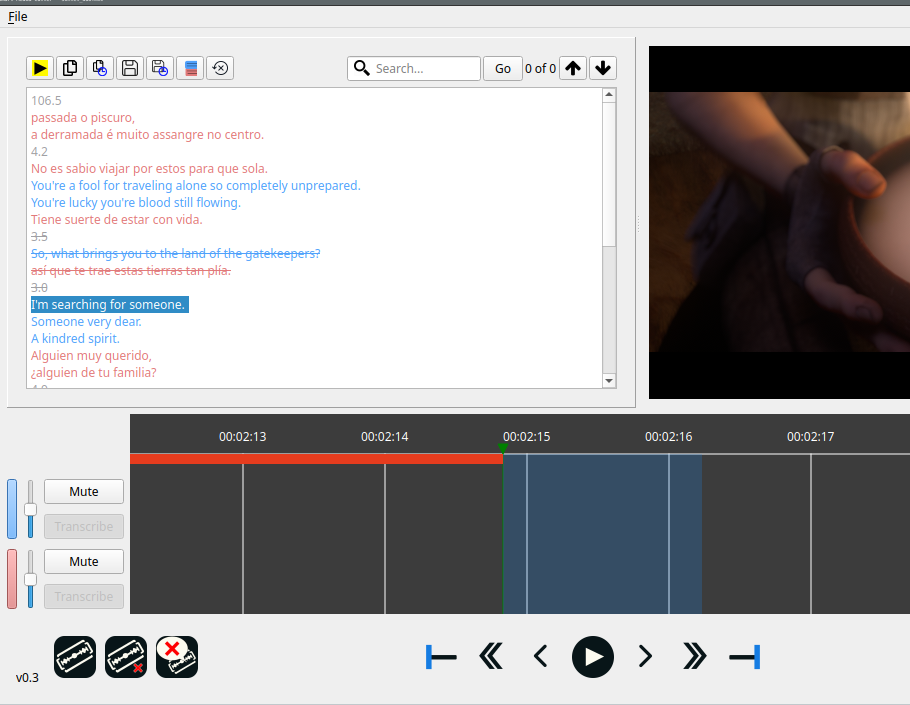The height and width of the screenshot is (705, 910).
Task: Click the razor blade icon with small red X
Action: pyautogui.click(x=126, y=657)
